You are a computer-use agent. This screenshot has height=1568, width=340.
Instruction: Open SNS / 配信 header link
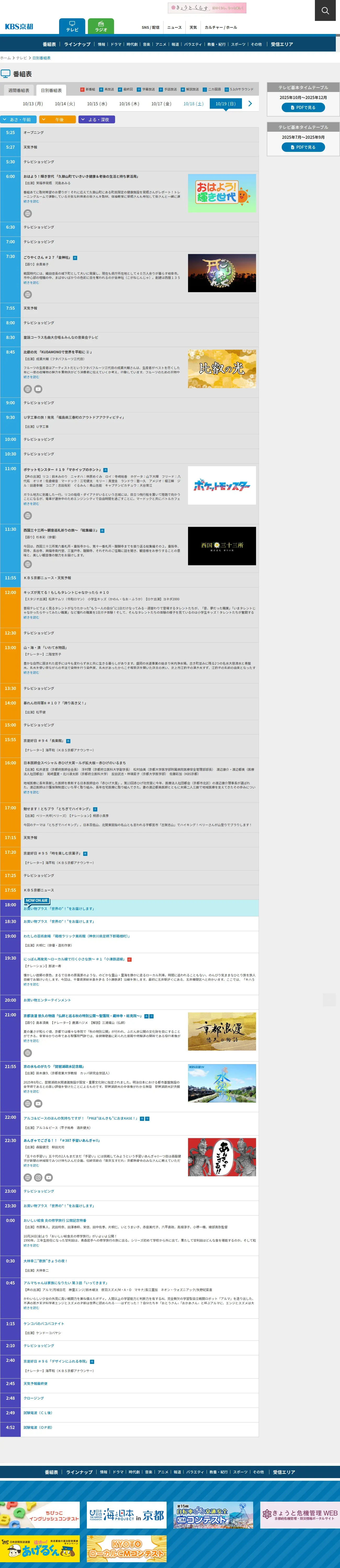150,27
